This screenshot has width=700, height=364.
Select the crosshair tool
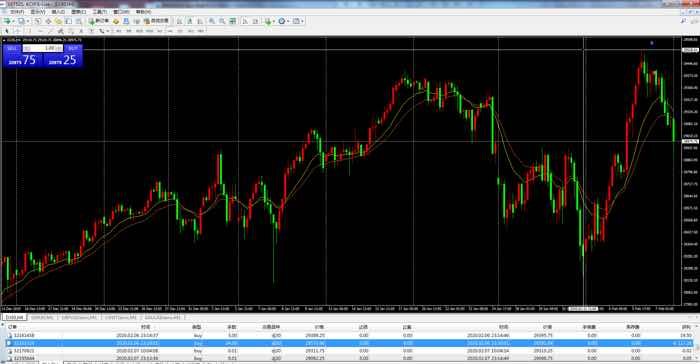[x=17, y=31]
